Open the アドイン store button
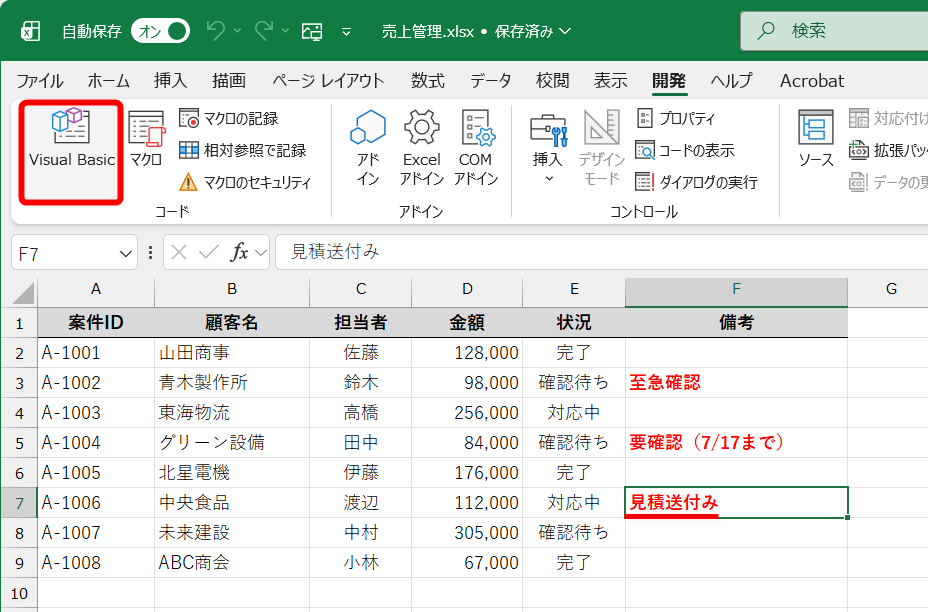 tap(368, 148)
